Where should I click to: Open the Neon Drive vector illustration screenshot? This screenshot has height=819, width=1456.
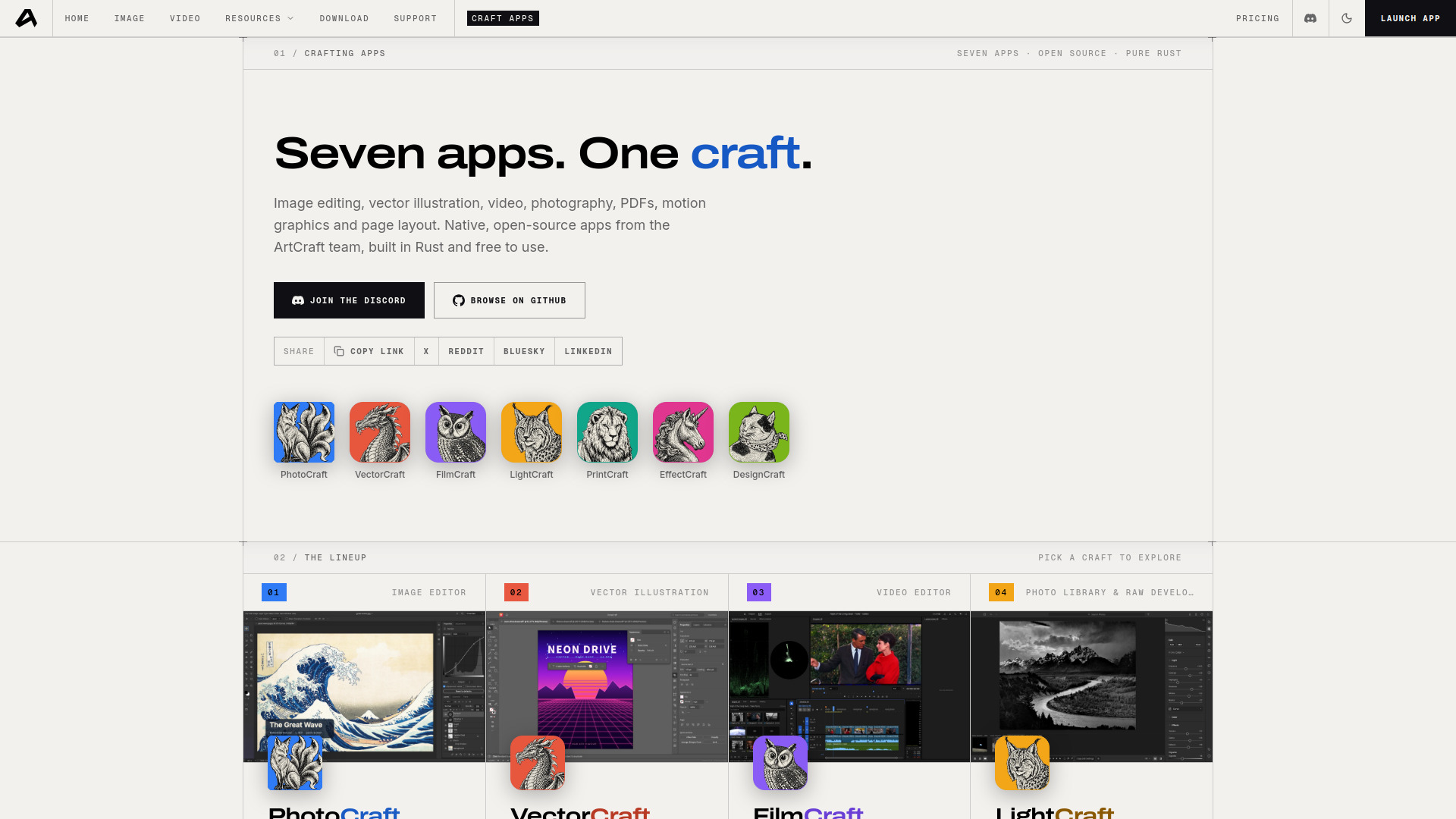click(607, 686)
